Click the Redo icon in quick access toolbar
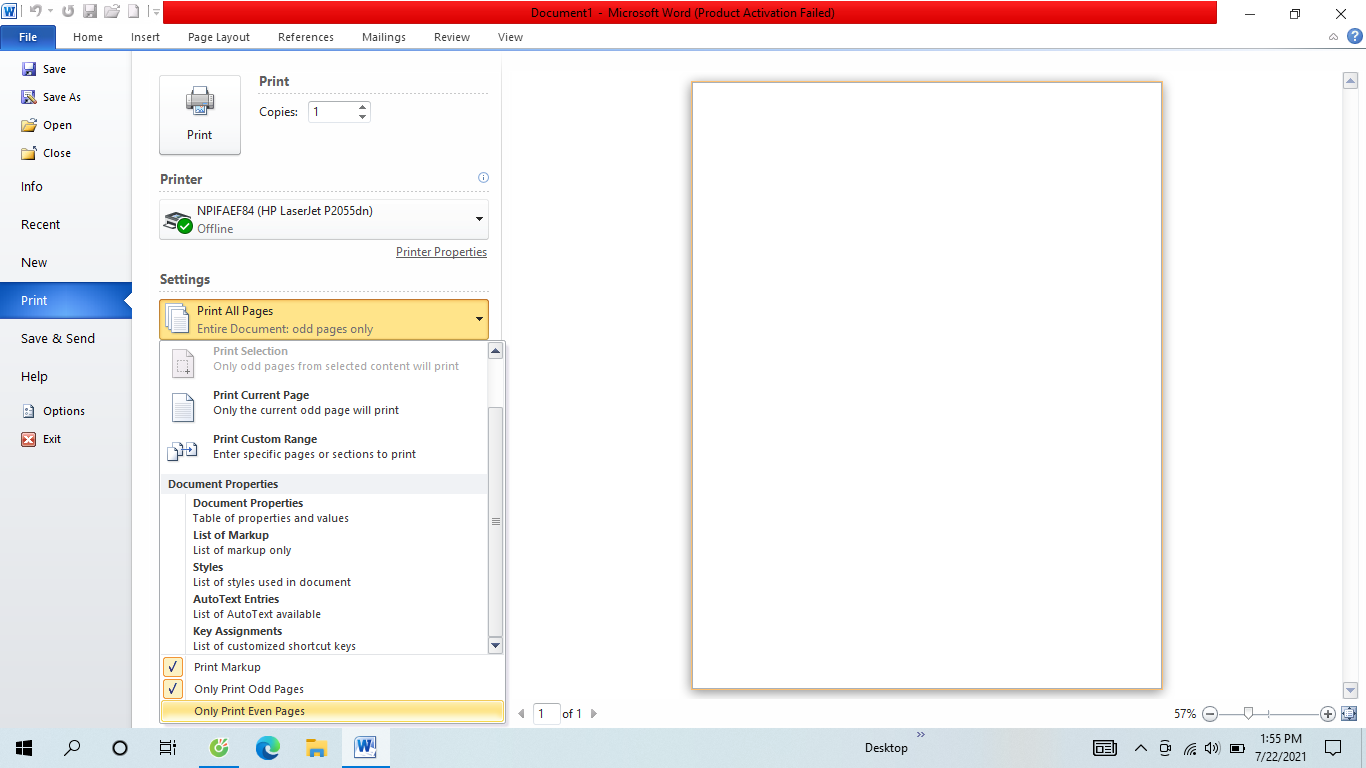The width and height of the screenshot is (1366, 768). coord(68,12)
